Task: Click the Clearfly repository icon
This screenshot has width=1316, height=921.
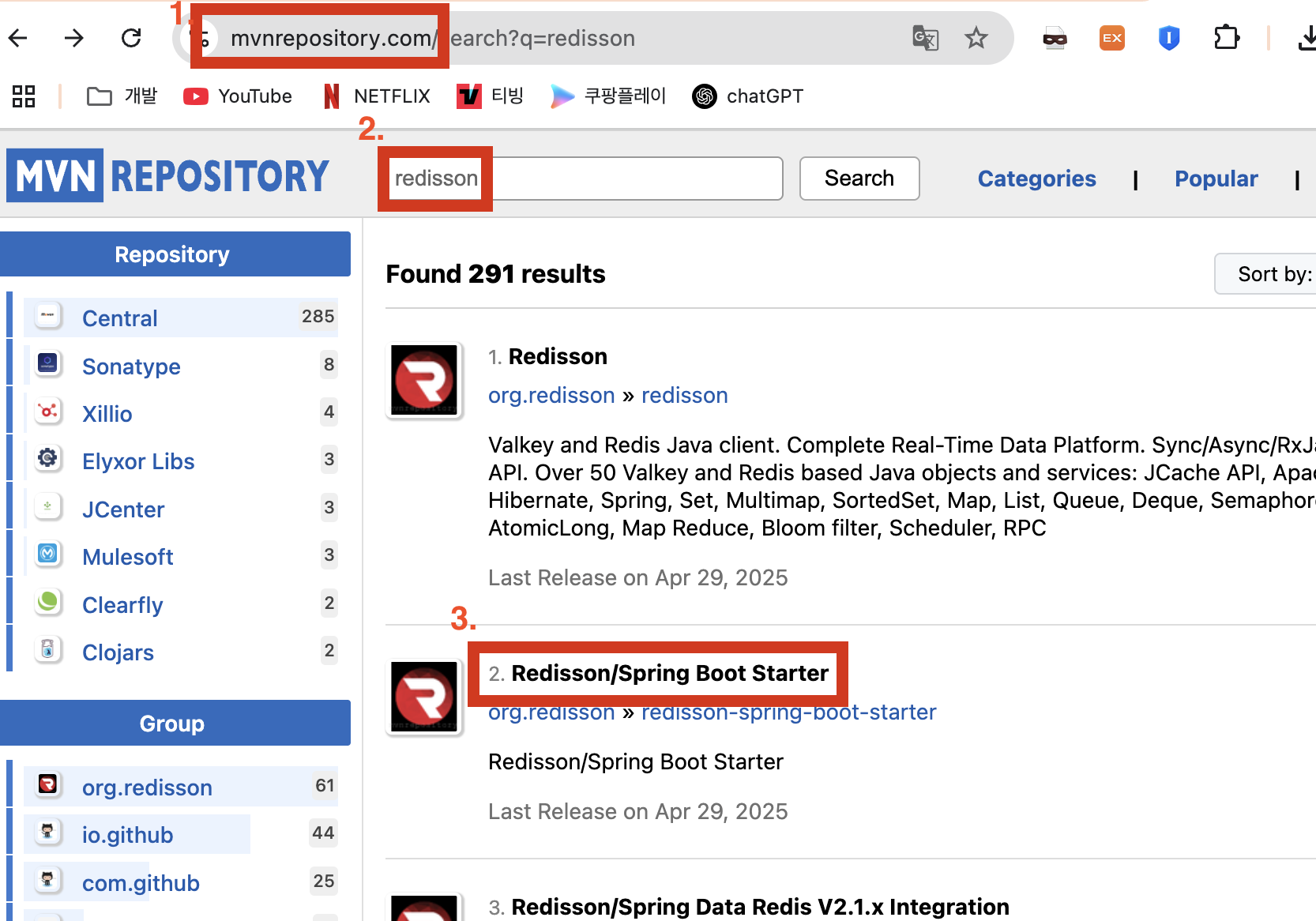Action: (48, 603)
